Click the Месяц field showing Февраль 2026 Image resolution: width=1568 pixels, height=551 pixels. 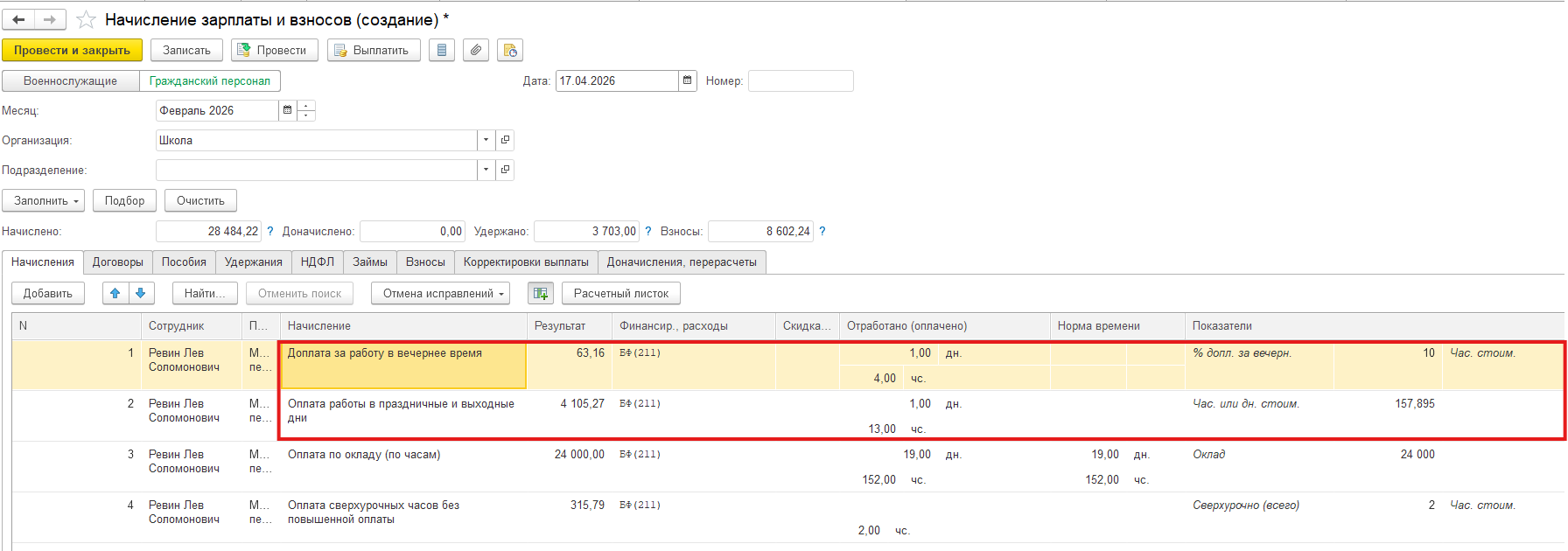pyautogui.click(x=217, y=110)
